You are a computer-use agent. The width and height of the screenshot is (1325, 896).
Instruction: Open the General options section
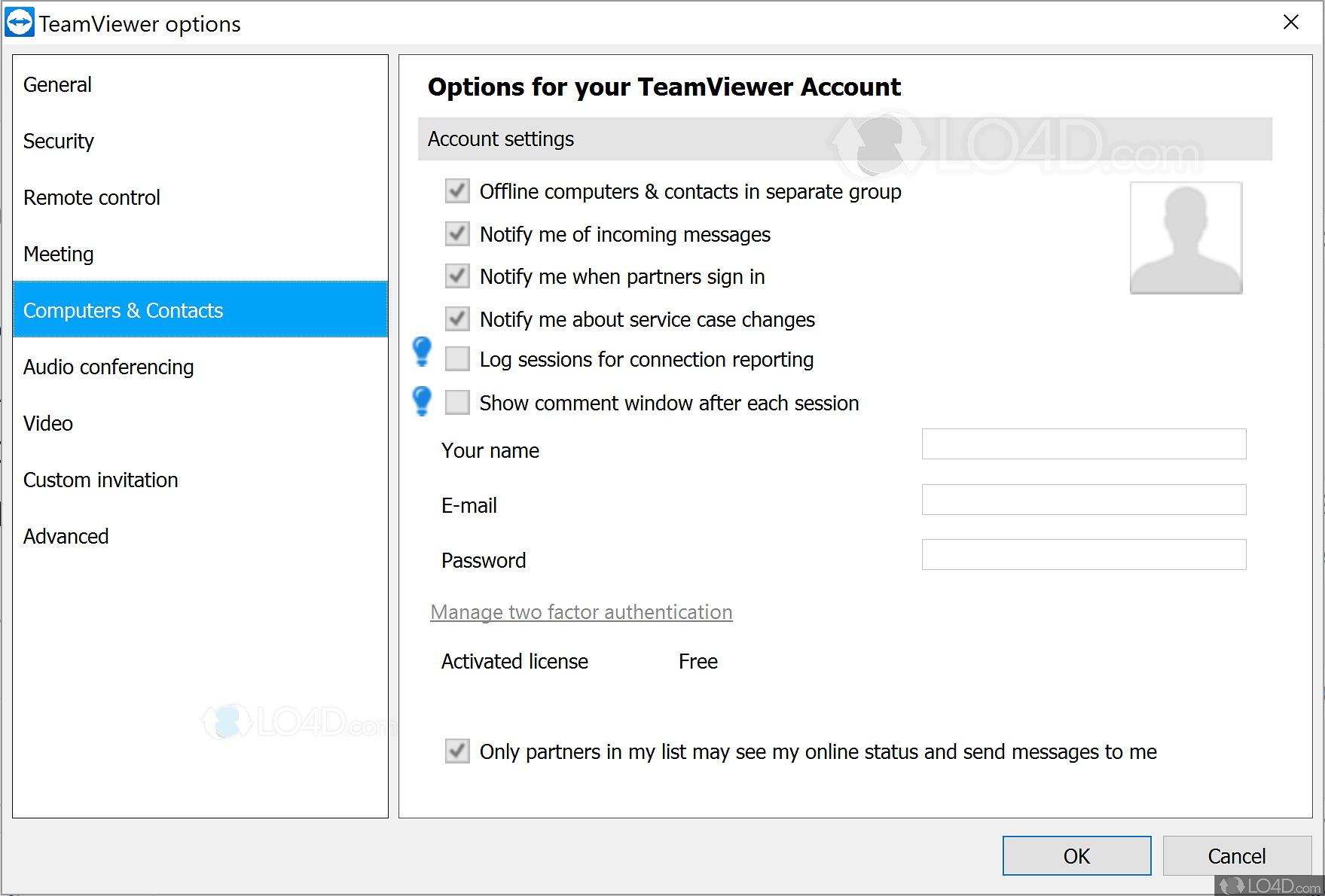58,85
